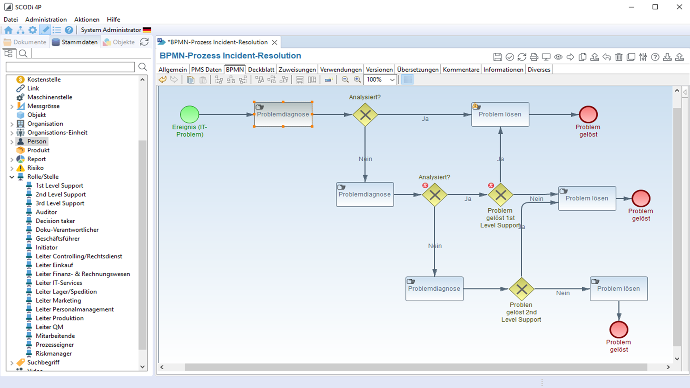Viewport: 690px width, 388px height.
Task: Expand the Organisations-Einheit tree node
Action: 12,133
